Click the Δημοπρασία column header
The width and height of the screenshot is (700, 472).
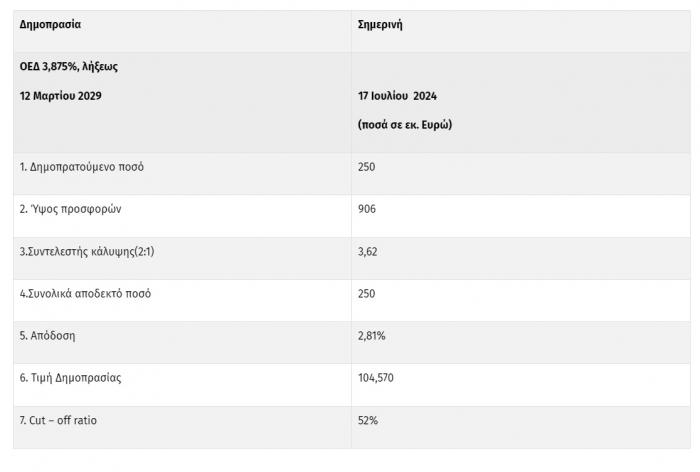(x=50, y=25)
